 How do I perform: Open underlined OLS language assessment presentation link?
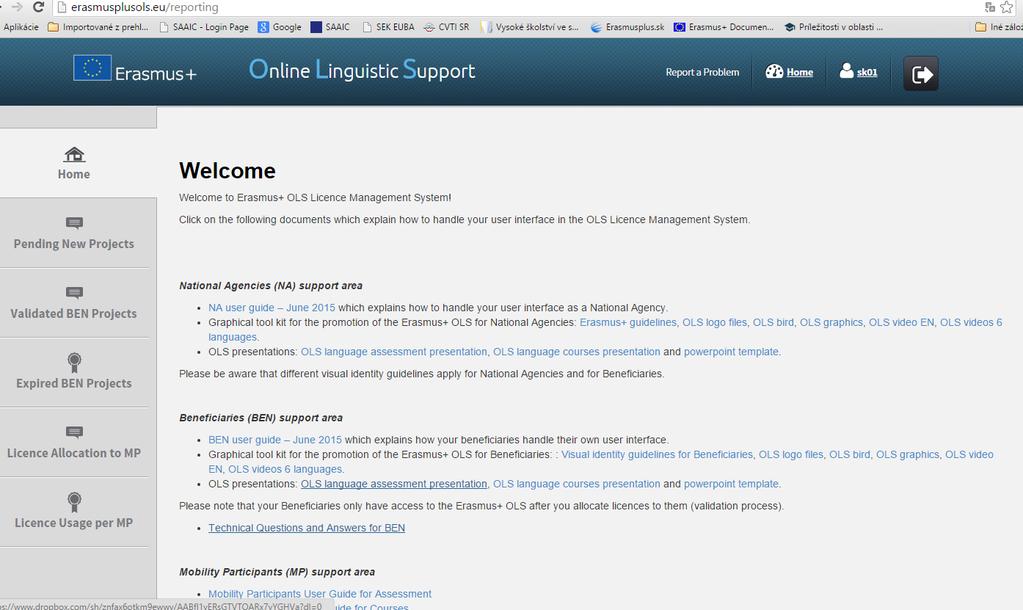point(393,484)
